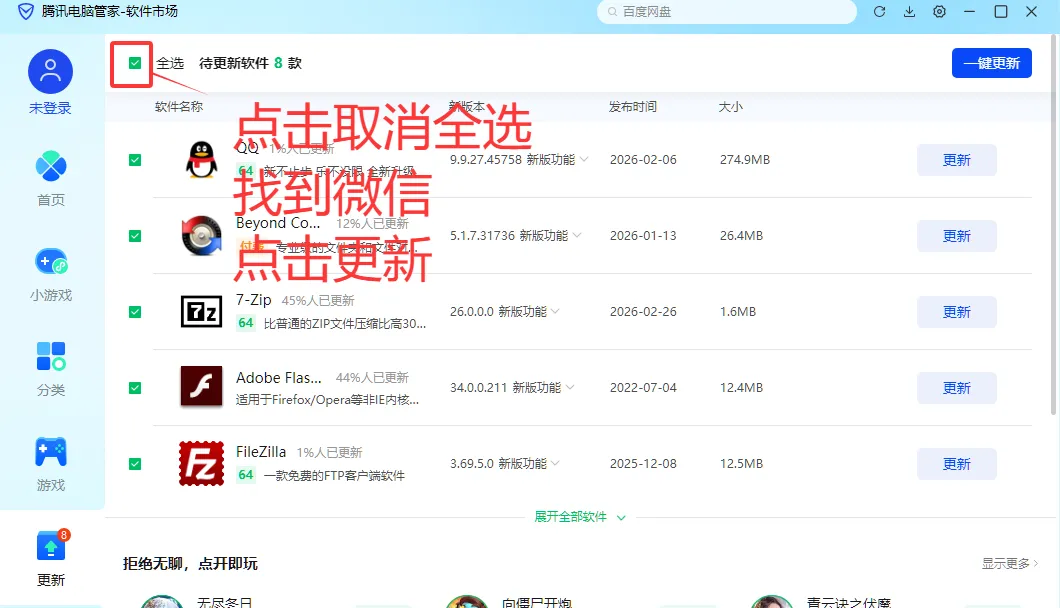Click the 大小 column header
The height and width of the screenshot is (608, 1060).
730,107
